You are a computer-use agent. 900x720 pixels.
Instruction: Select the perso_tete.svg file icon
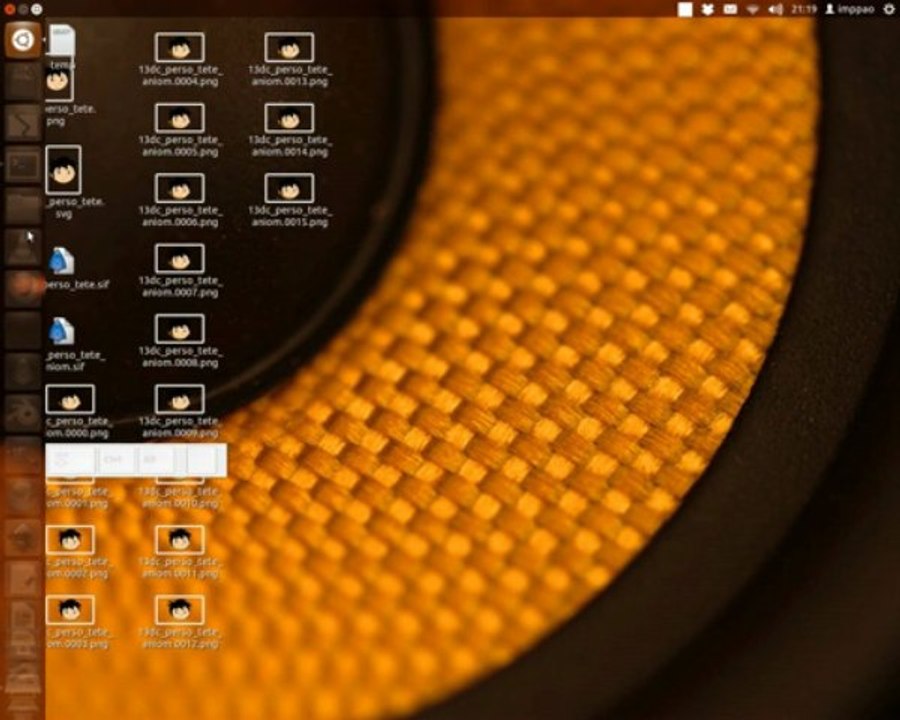(64, 171)
